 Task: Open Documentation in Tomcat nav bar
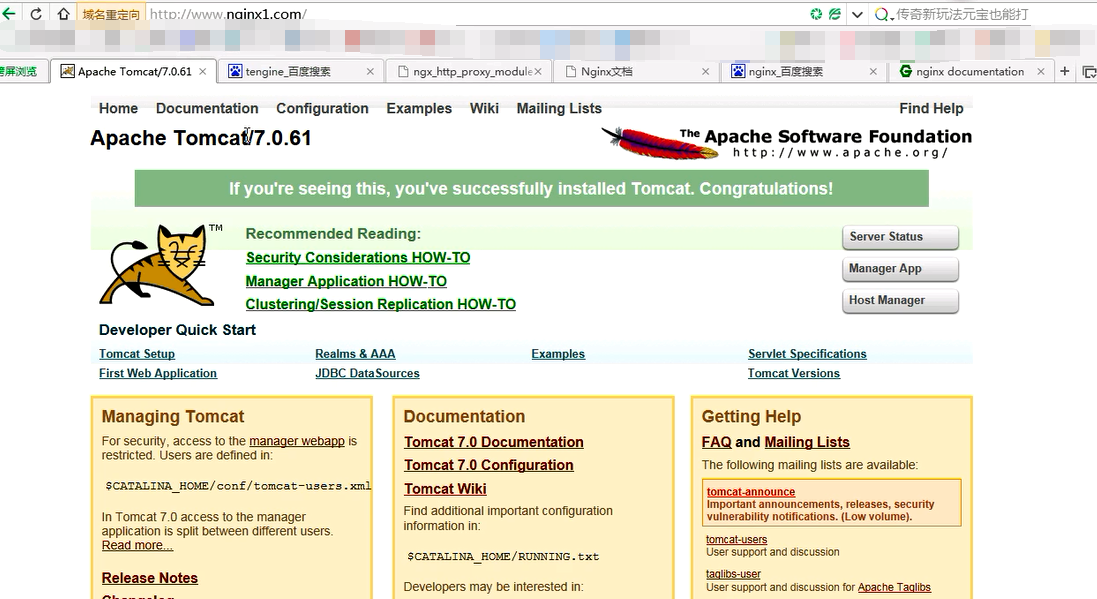pos(207,108)
